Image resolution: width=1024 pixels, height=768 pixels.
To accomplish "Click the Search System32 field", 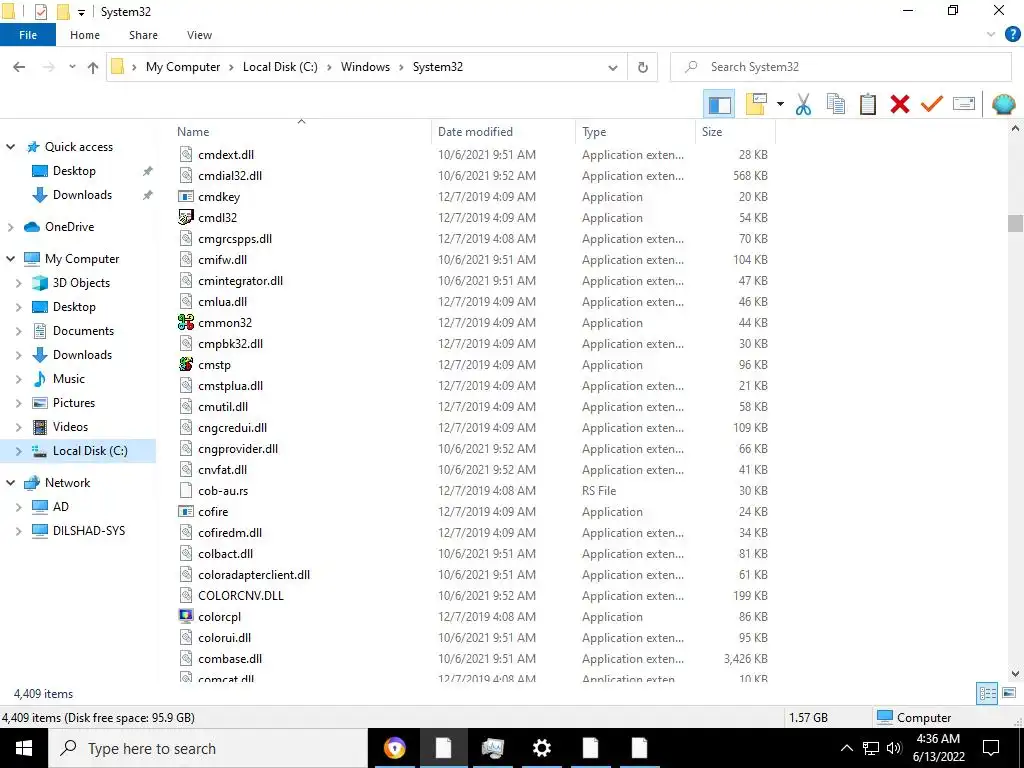I will (x=841, y=67).
